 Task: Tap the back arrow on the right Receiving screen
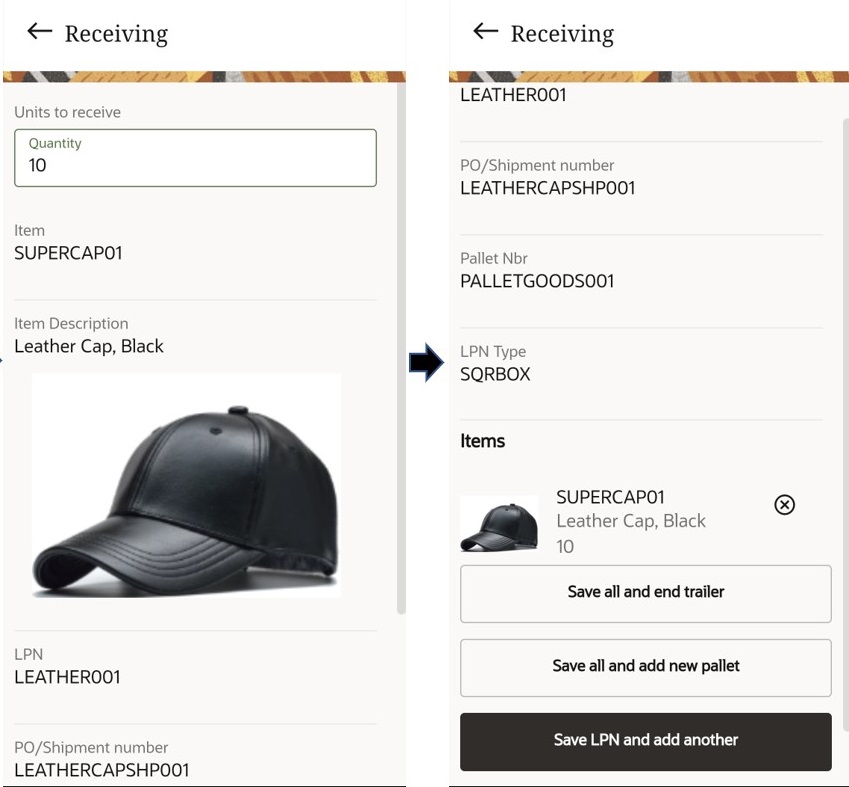click(484, 32)
